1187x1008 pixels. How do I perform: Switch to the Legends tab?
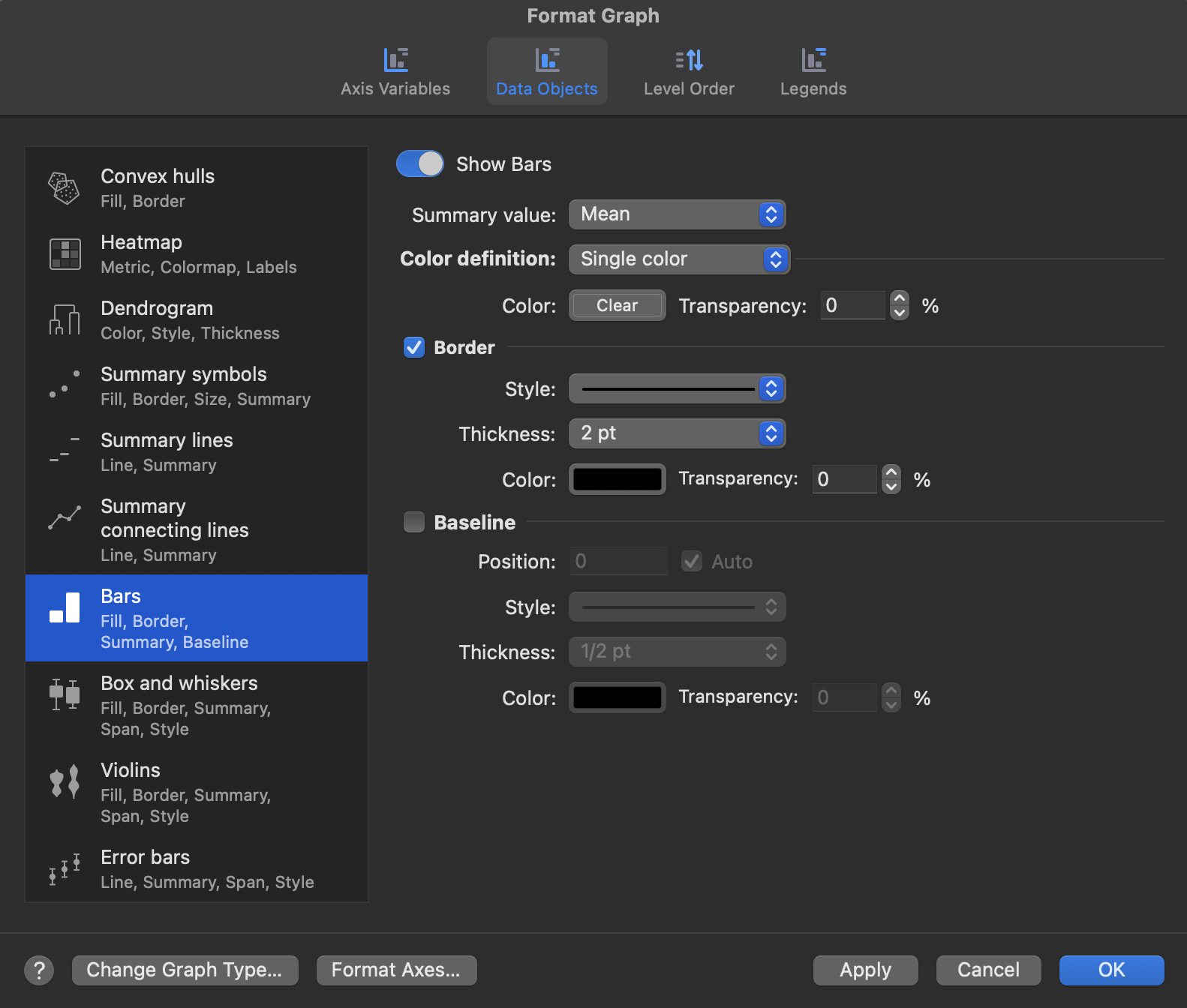point(813,72)
